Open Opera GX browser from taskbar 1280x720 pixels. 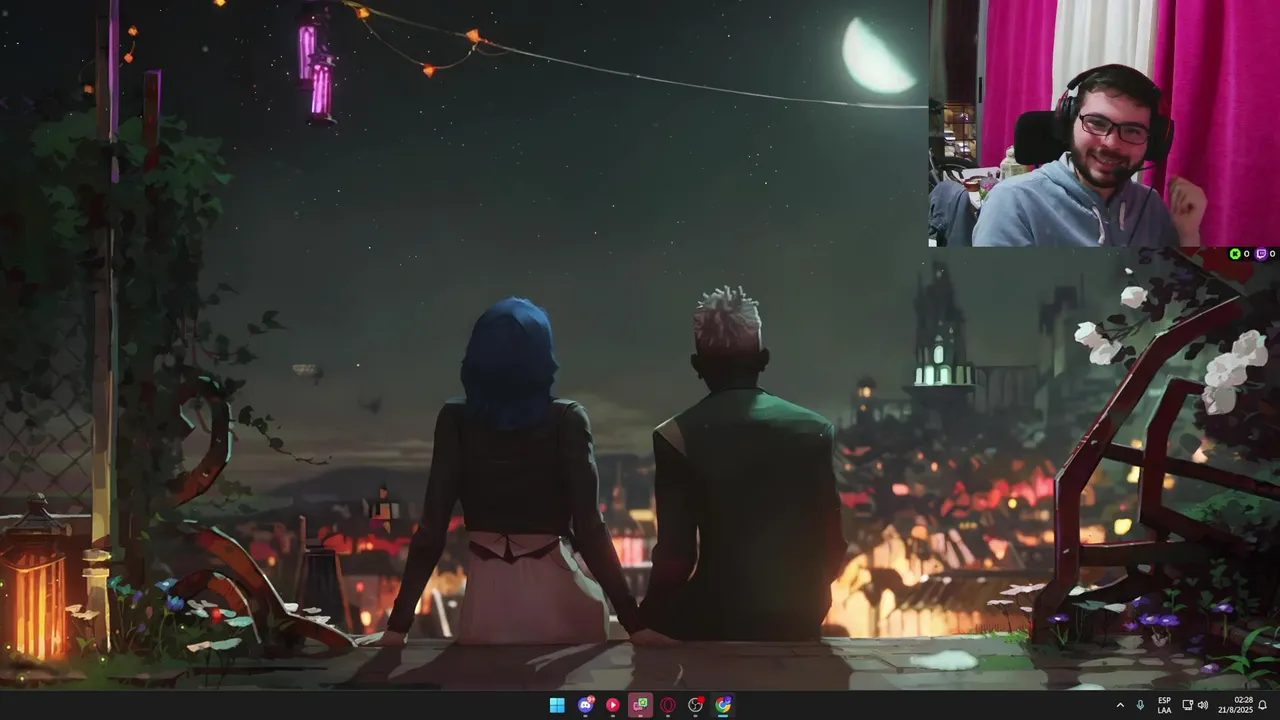[668, 705]
